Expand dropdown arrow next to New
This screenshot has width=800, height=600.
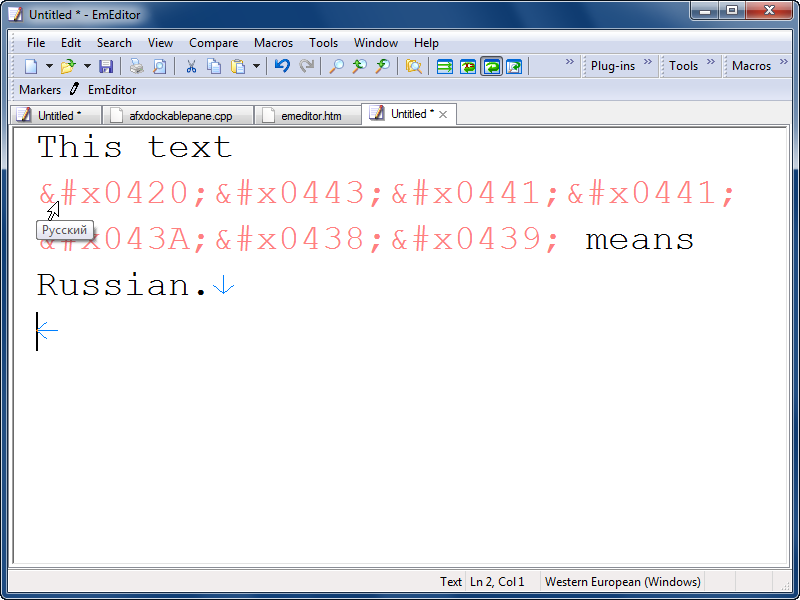click(49, 66)
